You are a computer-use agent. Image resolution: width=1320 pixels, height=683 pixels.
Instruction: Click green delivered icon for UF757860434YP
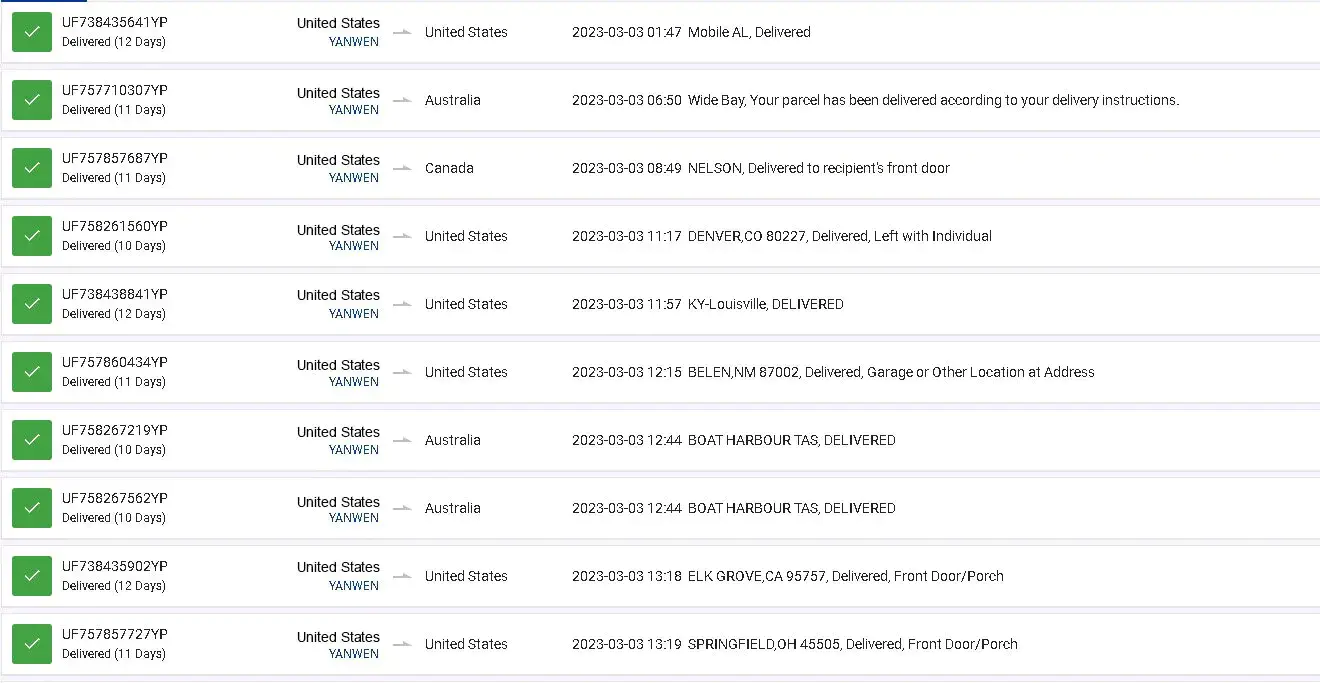tap(32, 372)
